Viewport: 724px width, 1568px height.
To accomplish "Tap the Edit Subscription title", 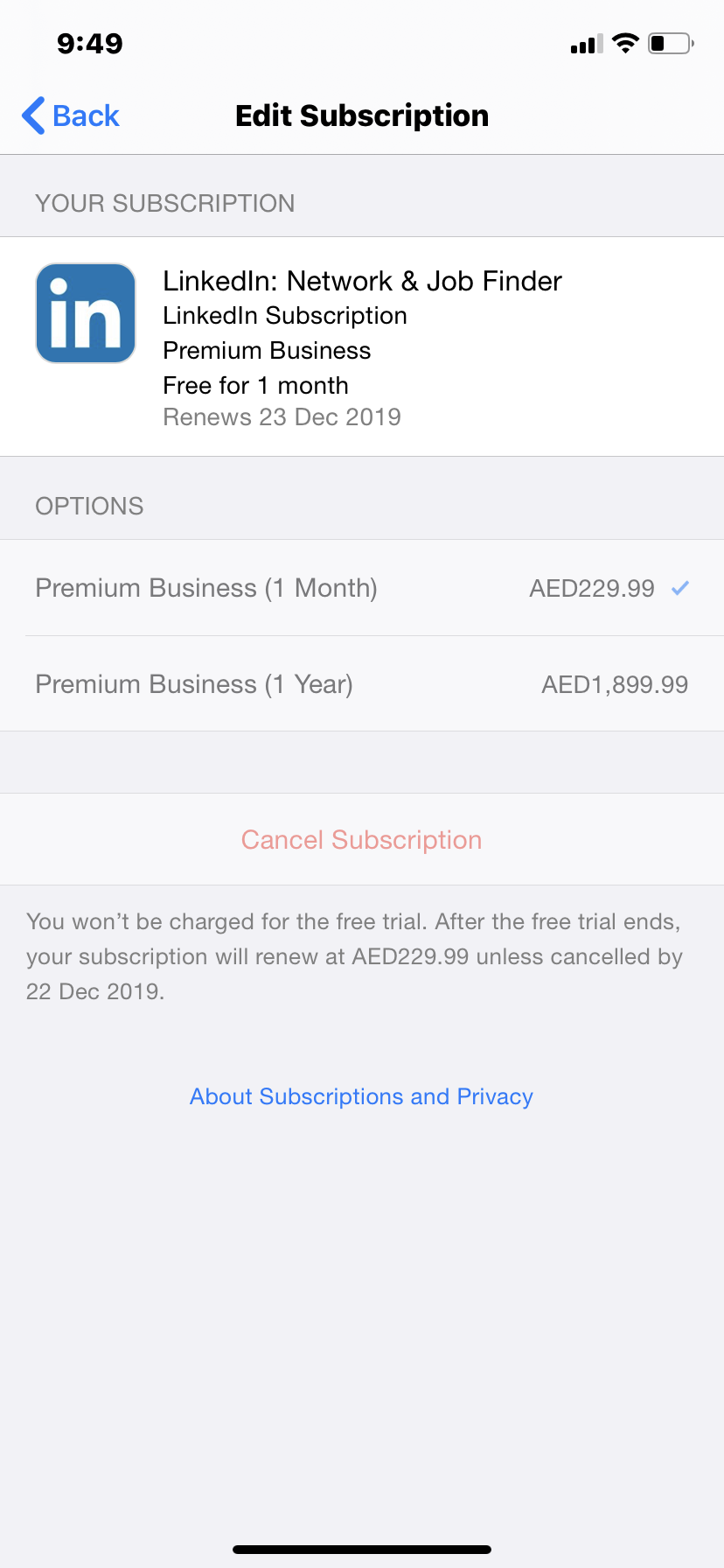I will click(362, 115).
